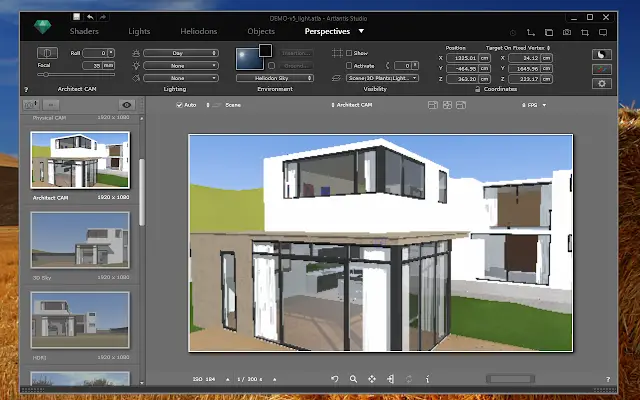Open the FPS dropdown

tap(534, 105)
